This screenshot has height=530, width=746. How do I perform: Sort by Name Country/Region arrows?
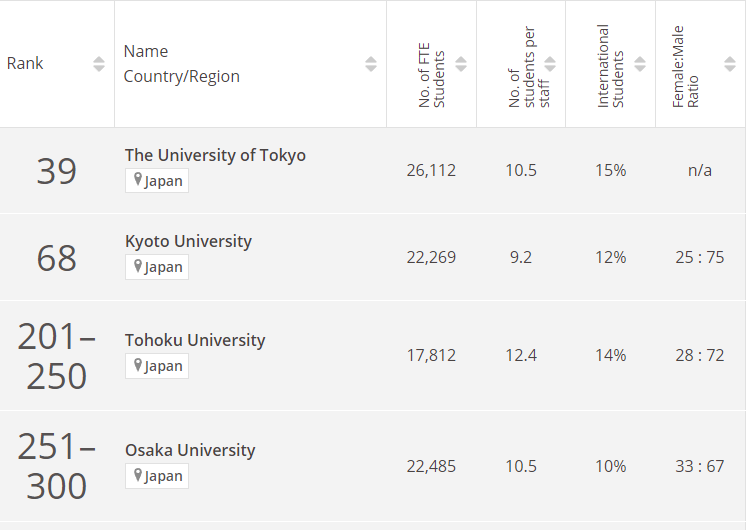[371, 64]
